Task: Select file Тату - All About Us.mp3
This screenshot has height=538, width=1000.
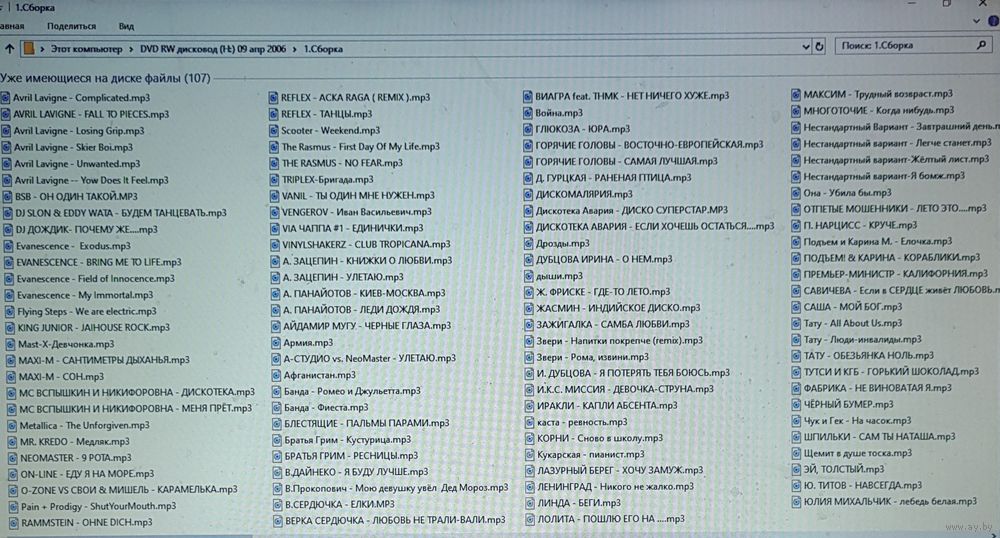Action: [848, 323]
